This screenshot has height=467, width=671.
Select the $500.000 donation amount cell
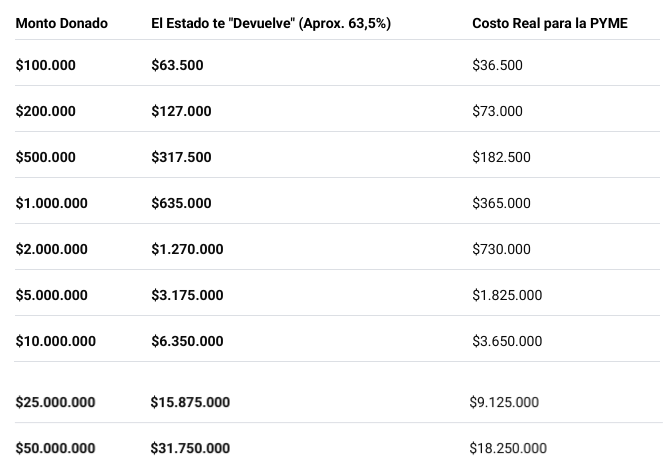click(x=46, y=157)
